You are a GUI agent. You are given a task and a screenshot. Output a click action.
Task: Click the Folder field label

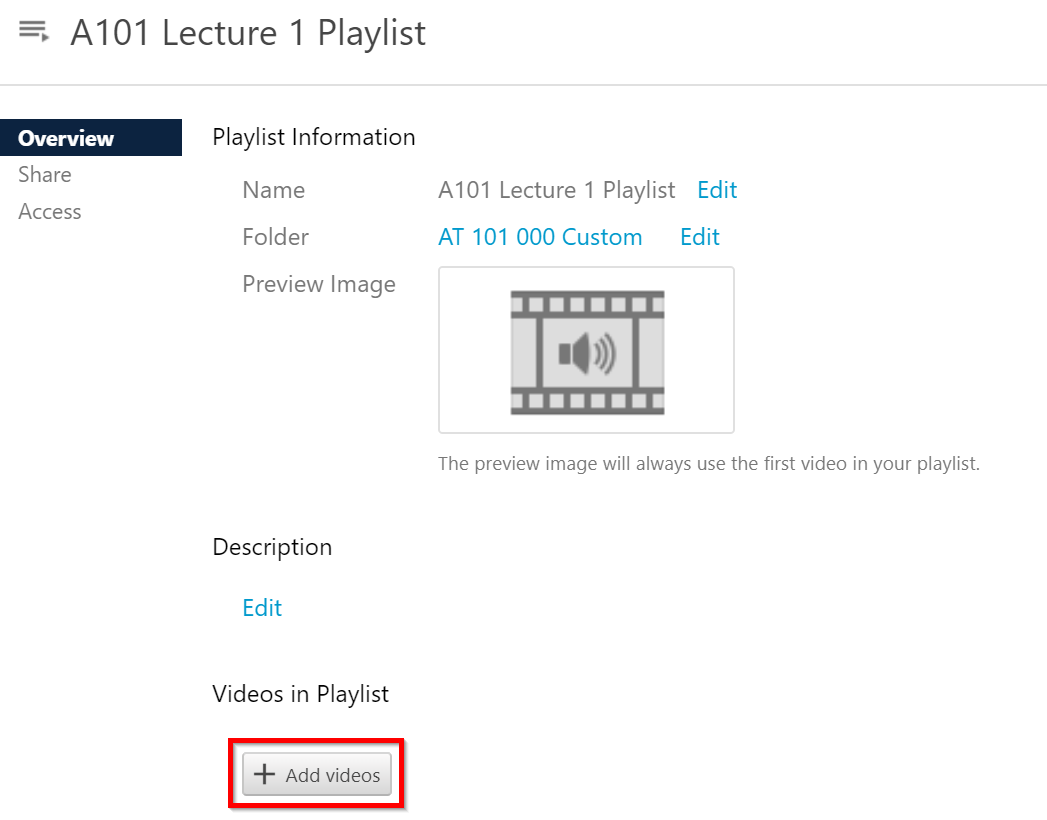point(275,237)
